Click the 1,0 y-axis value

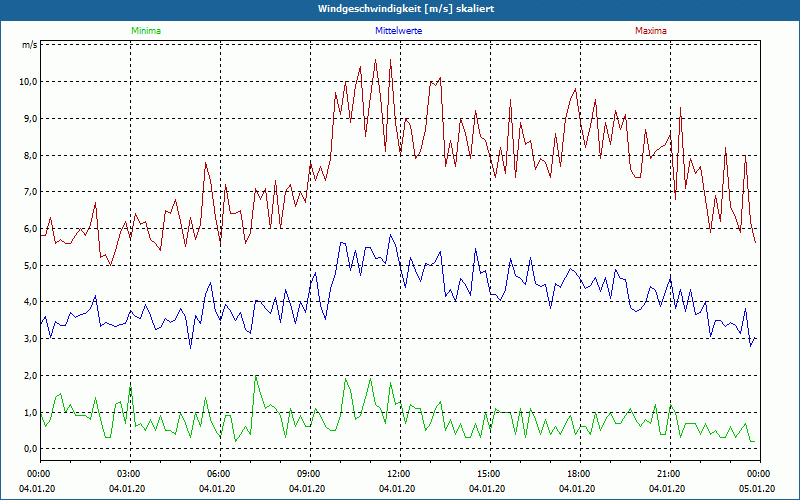point(29,412)
